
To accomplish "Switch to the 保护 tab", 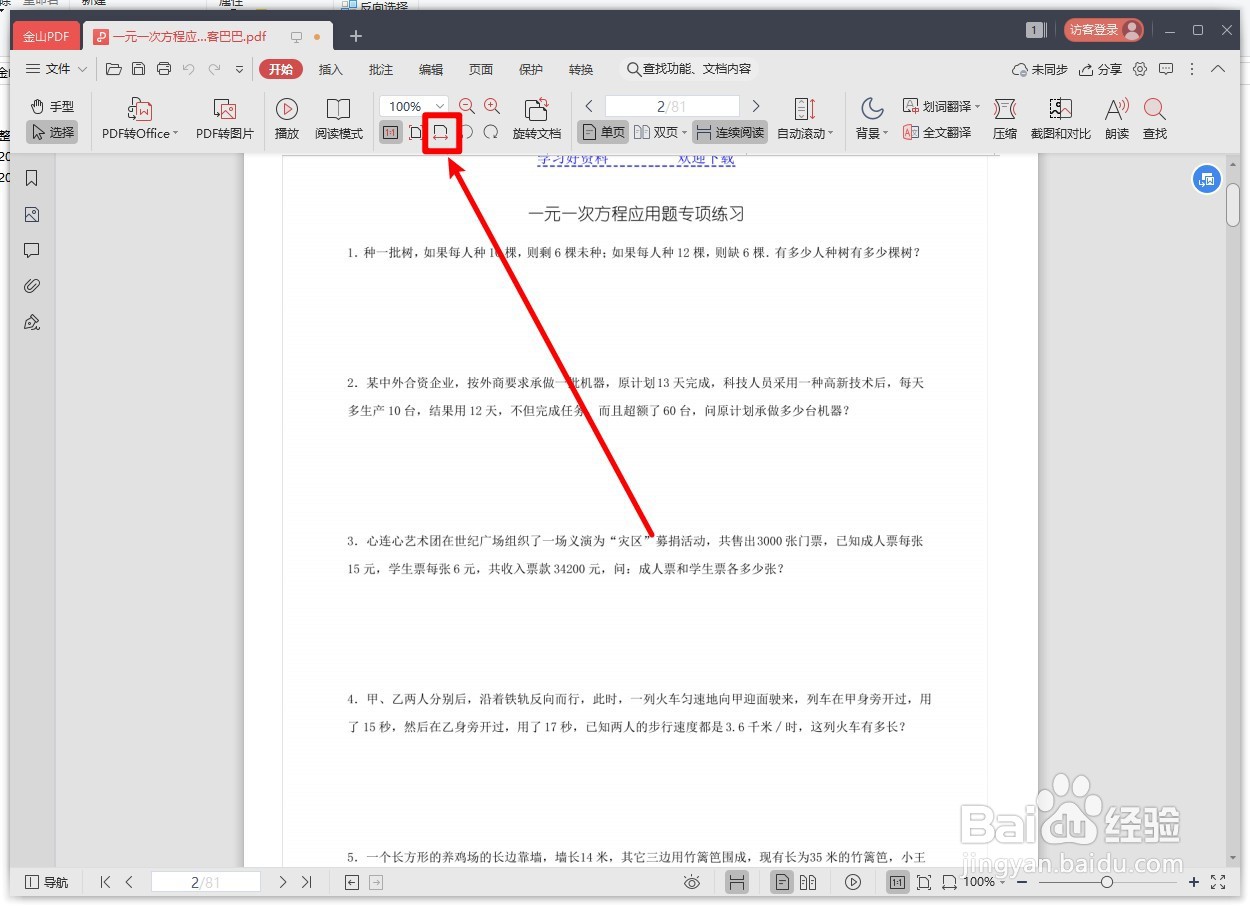I will coord(531,69).
